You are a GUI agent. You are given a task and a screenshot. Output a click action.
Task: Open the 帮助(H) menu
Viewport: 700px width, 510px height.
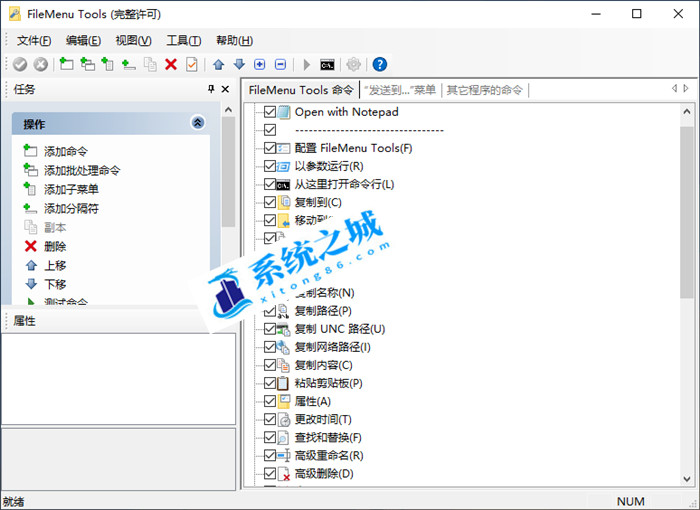234,41
